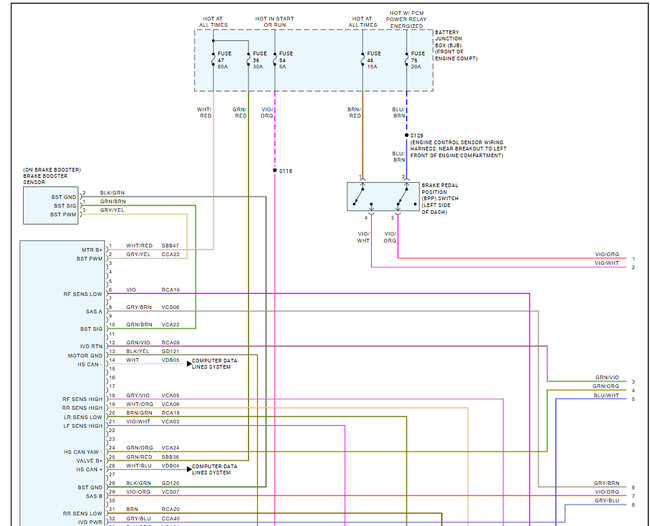Select the BRAKE PEDAL POSITION (BPP) SWITCH caption
650x526 pixels.
(x=440, y=199)
